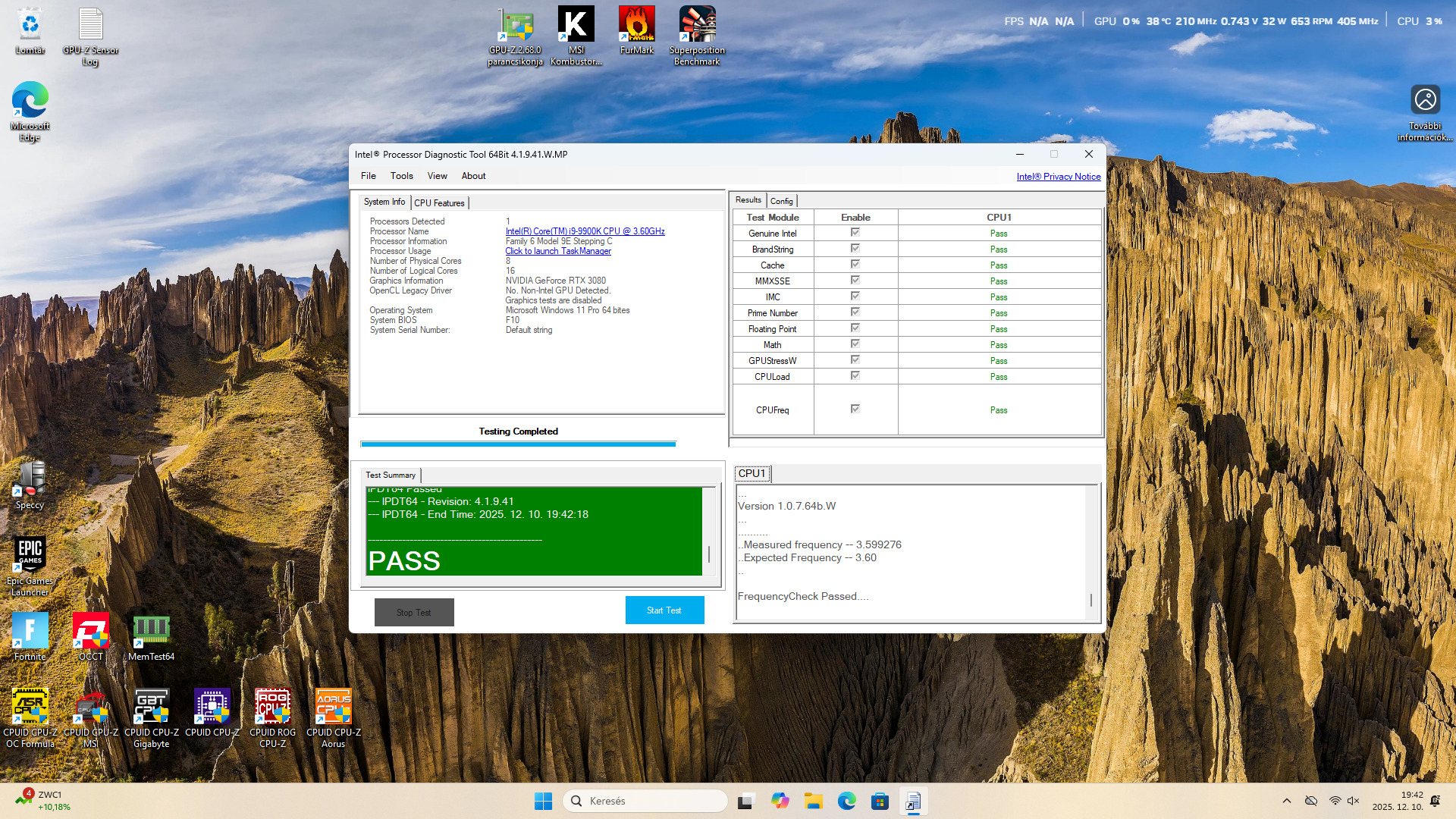This screenshot has width=1456, height=819.
Task: Toggle the Prime Number enable checkbox
Action: coord(855,312)
